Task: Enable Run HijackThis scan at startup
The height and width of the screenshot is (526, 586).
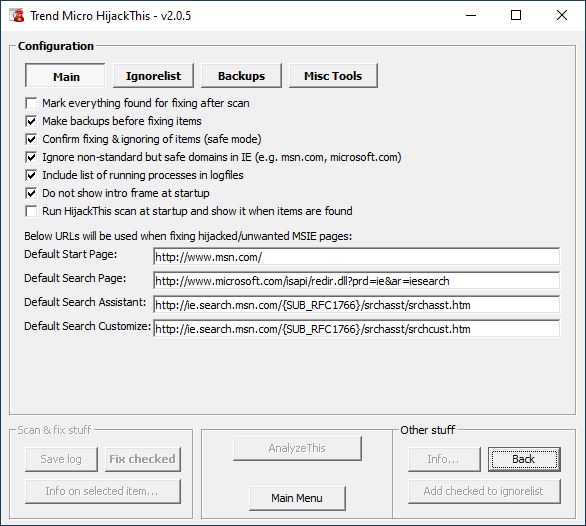Action: (x=31, y=211)
